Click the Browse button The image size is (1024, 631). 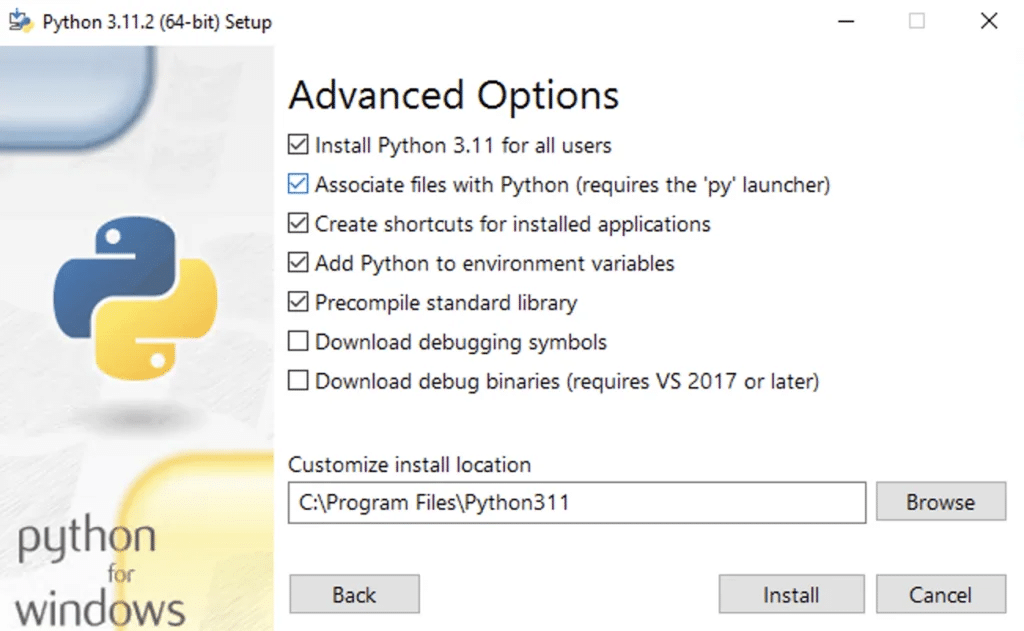(940, 502)
